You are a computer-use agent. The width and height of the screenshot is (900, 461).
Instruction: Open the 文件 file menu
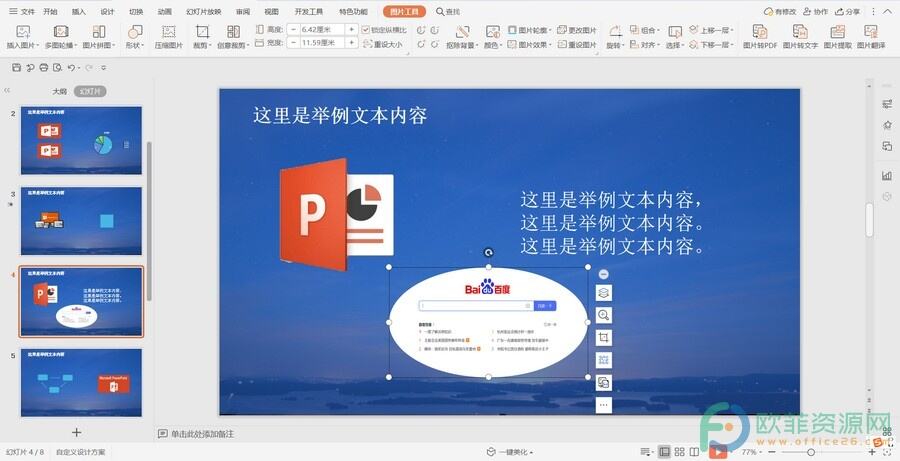click(x=22, y=11)
